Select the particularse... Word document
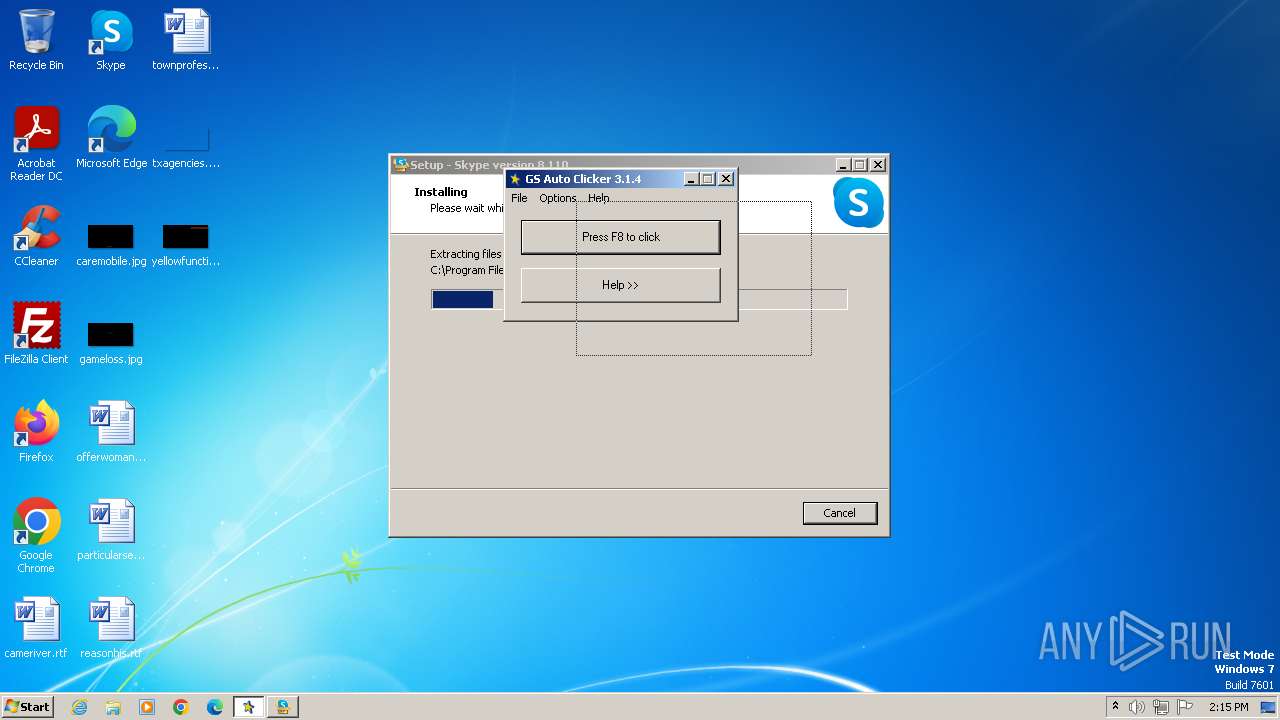The width and height of the screenshot is (1280, 720). click(111, 530)
